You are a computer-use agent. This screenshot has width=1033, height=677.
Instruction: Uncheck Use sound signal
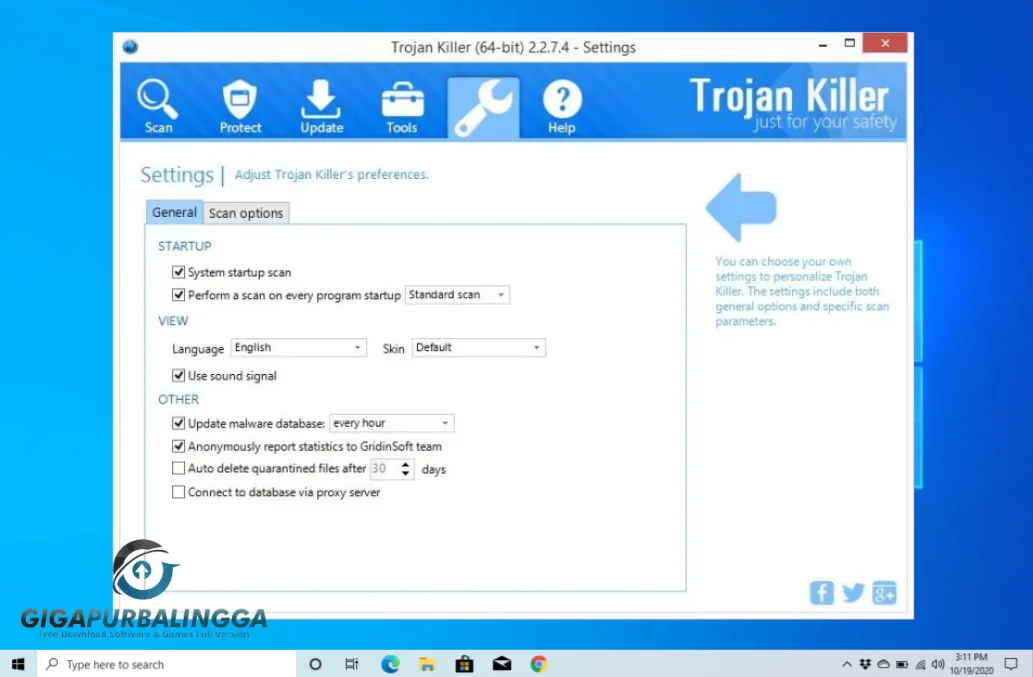[x=178, y=375]
